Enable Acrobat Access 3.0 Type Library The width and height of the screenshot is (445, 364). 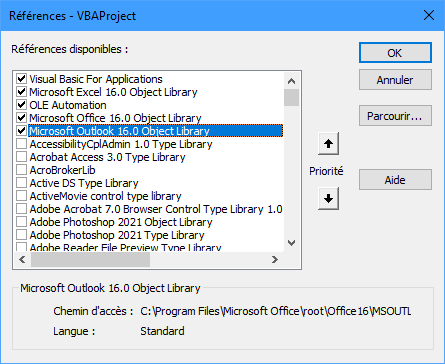pyautogui.click(x=21, y=157)
